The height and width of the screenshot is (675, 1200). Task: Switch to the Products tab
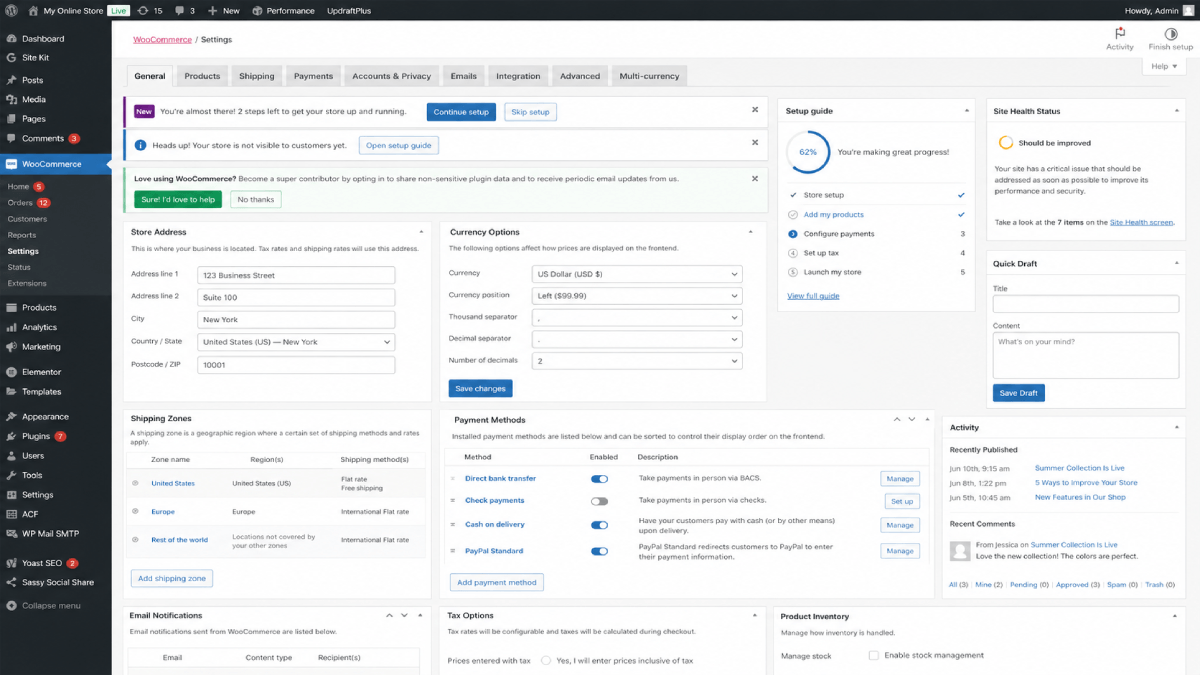tap(202, 76)
